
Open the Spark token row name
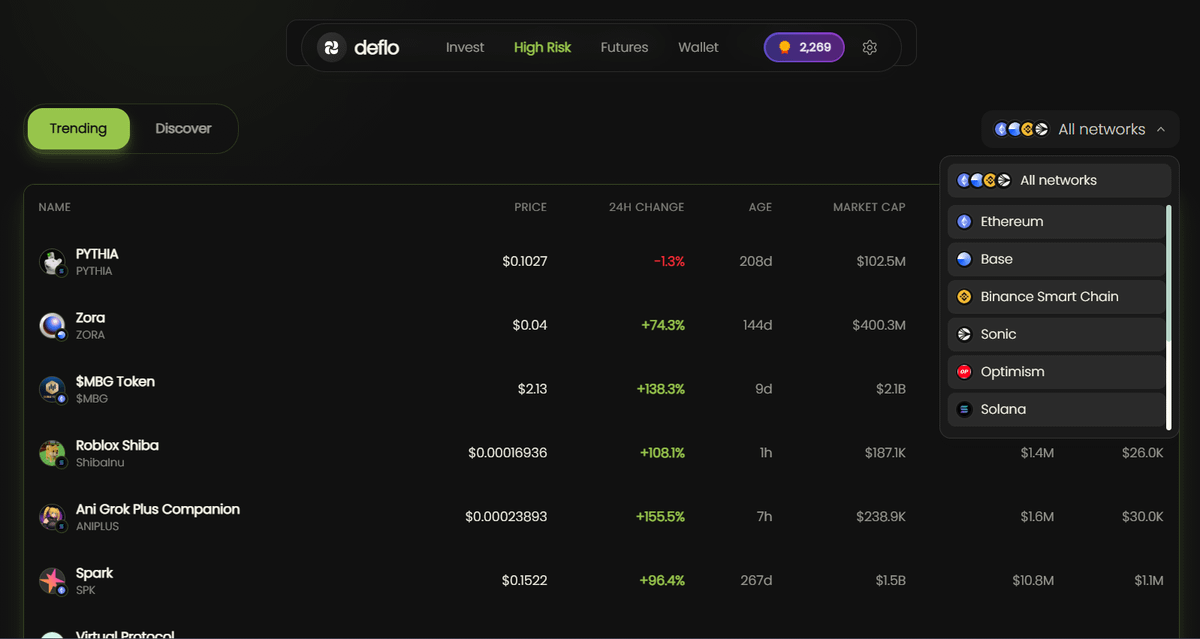pyautogui.click(x=94, y=573)
